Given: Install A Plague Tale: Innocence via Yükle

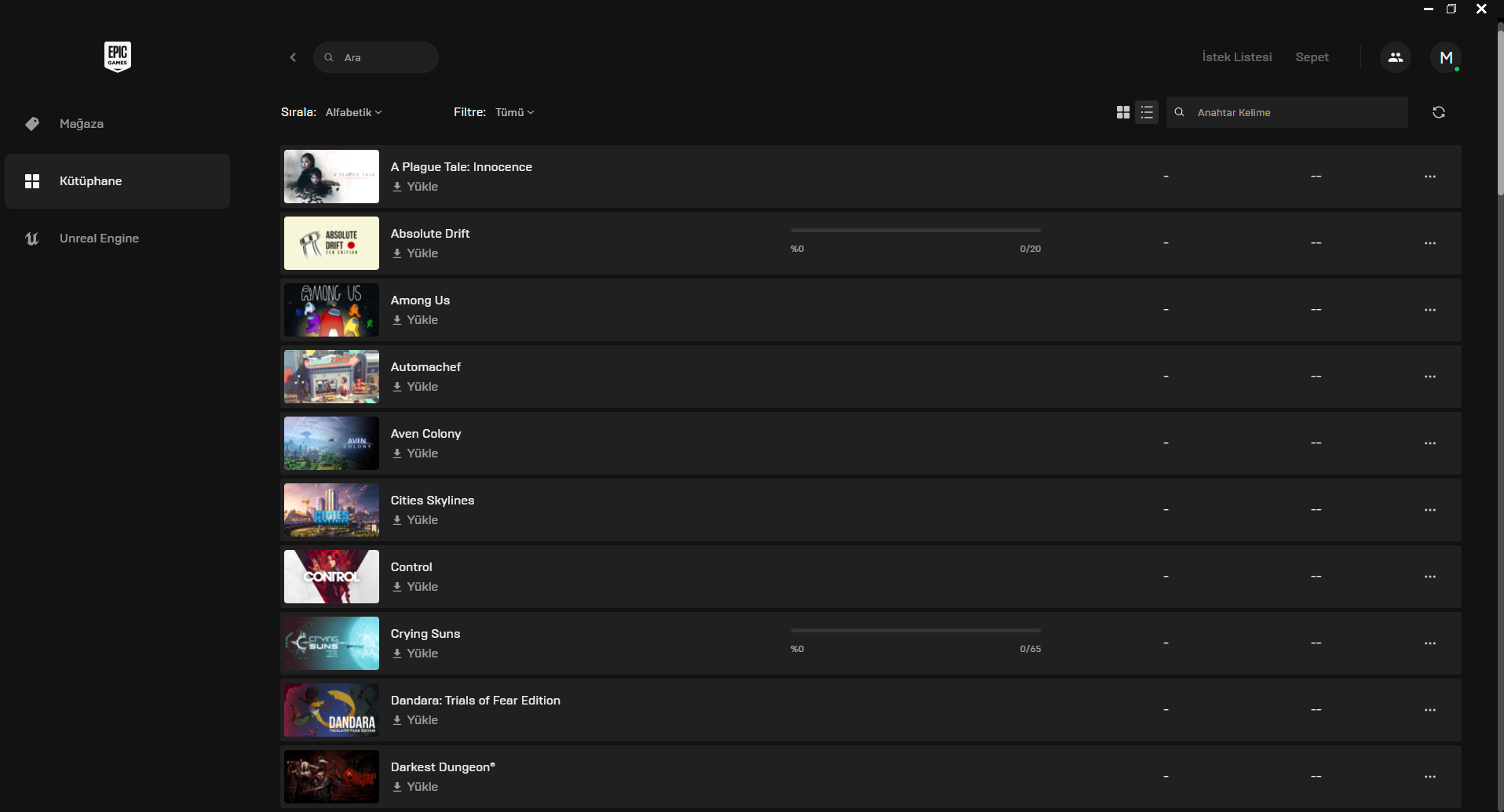Looking at the screenshot, I should coord(415,187).
